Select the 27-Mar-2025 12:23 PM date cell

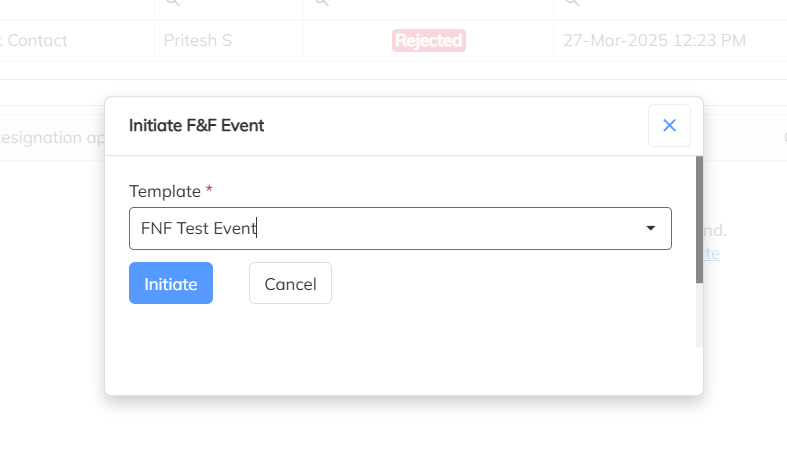click(x=654, y=41)
